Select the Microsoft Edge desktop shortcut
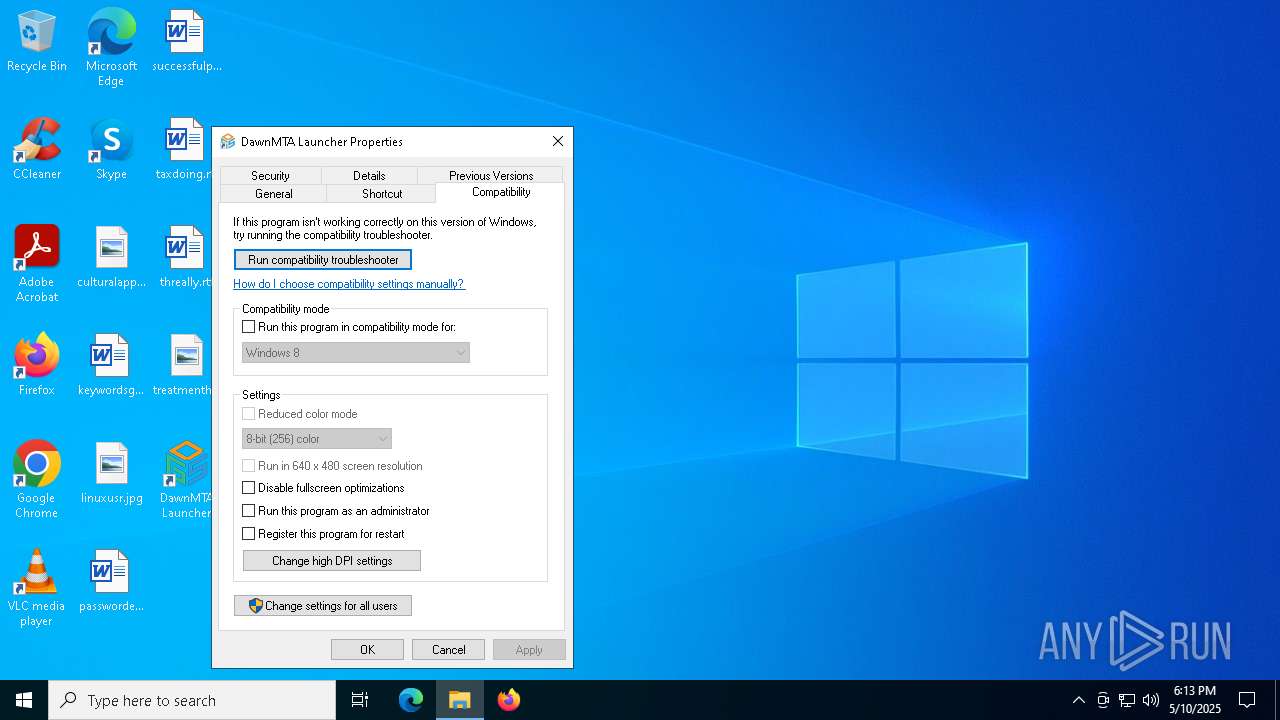This screenshot has height=720, width=1280. click(111, 47)
